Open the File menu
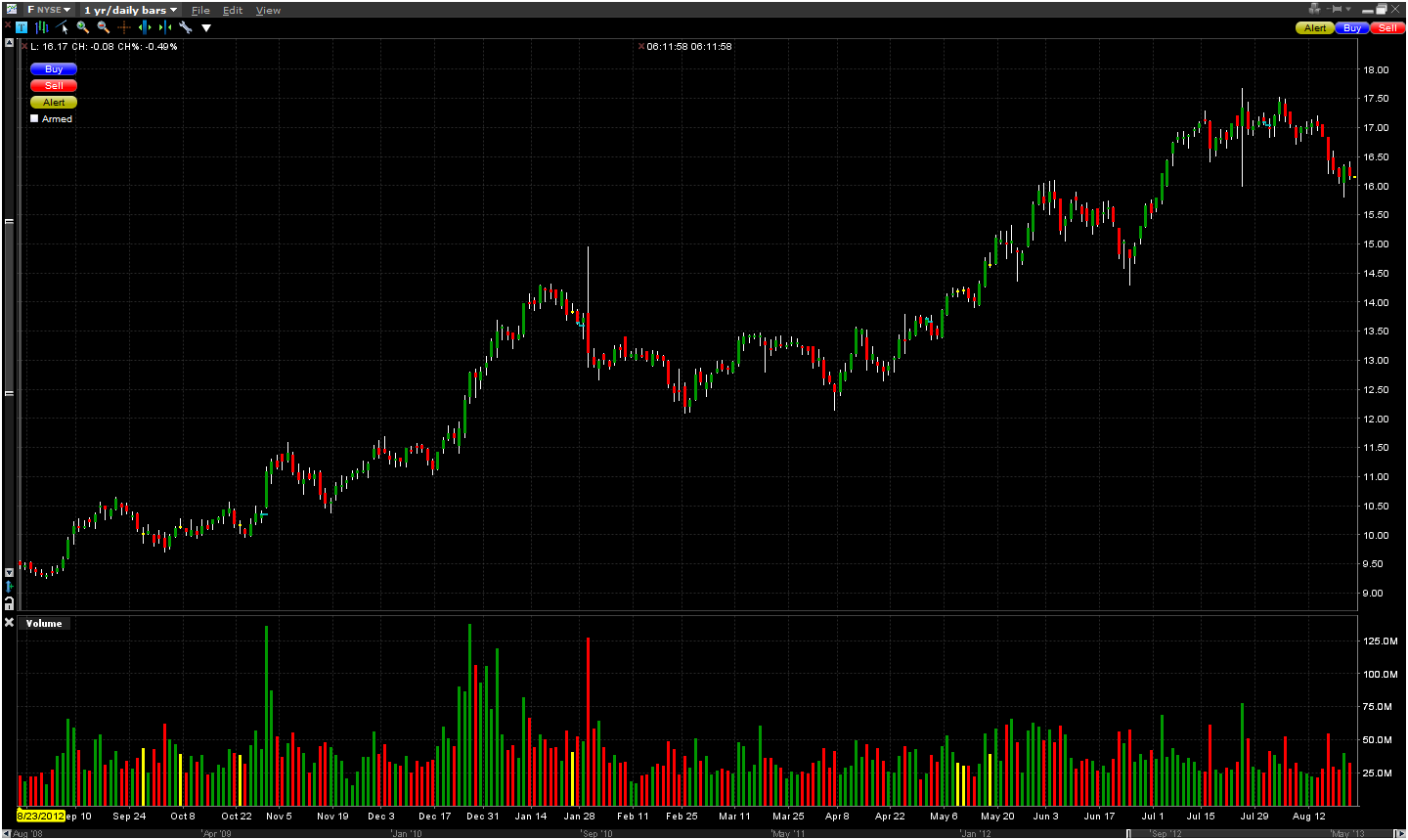 click(x=200, y=10)
